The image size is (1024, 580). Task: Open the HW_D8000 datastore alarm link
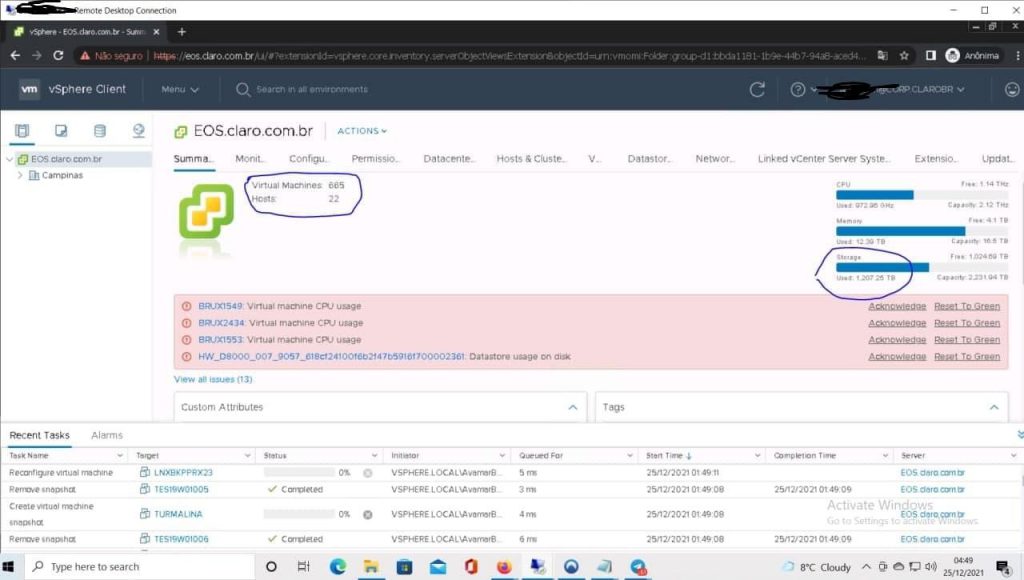click(x=332, y=357)
